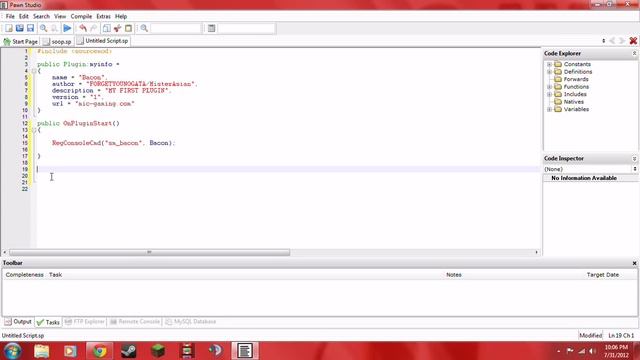Click the Notes column header

pyautogui.click(x=453, y=275)
